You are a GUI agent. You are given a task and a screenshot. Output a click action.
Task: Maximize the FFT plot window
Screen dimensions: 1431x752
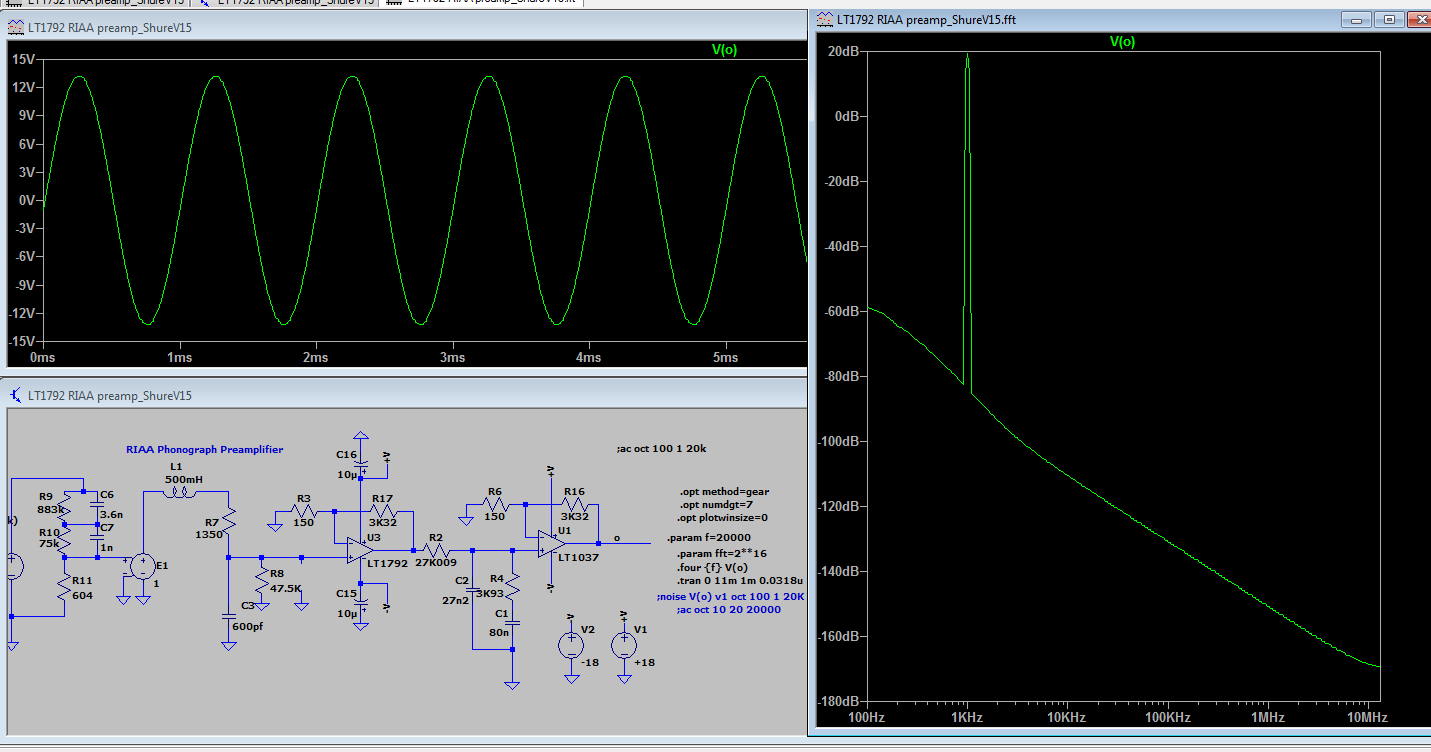(x=1388, y=18)
